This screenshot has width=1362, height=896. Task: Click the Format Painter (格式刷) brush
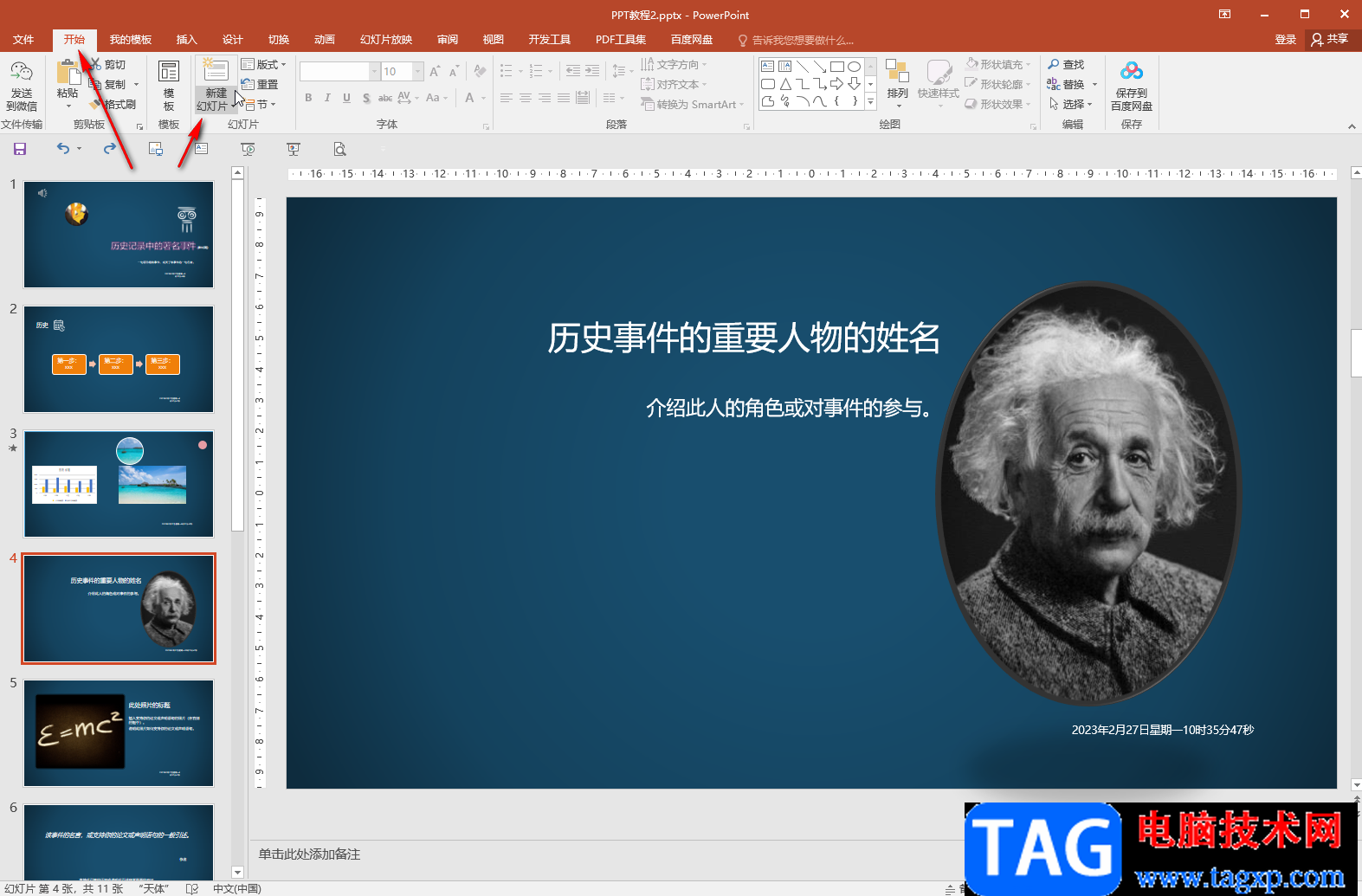tap(113, 104)
